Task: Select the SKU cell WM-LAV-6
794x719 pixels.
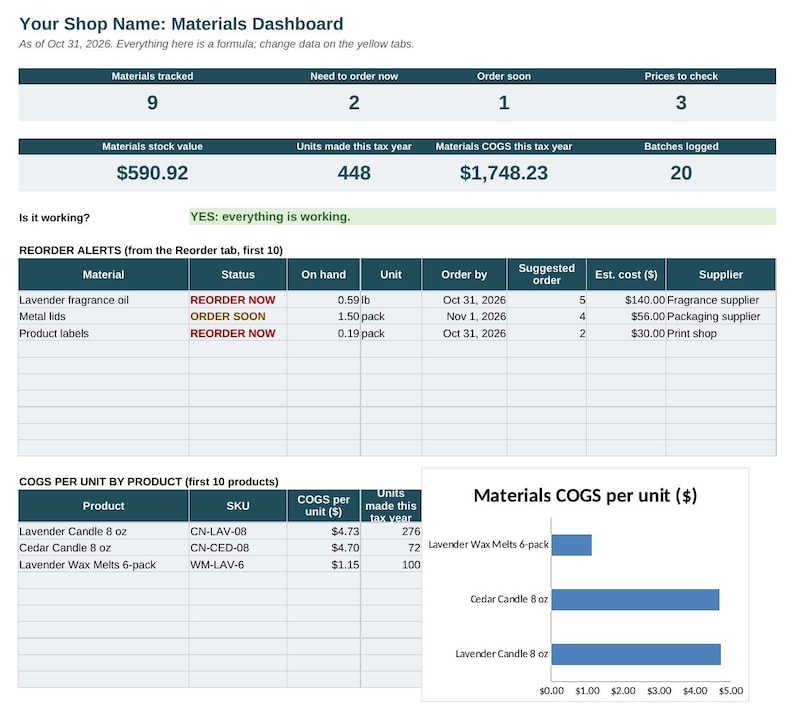Action: [238, 565]
